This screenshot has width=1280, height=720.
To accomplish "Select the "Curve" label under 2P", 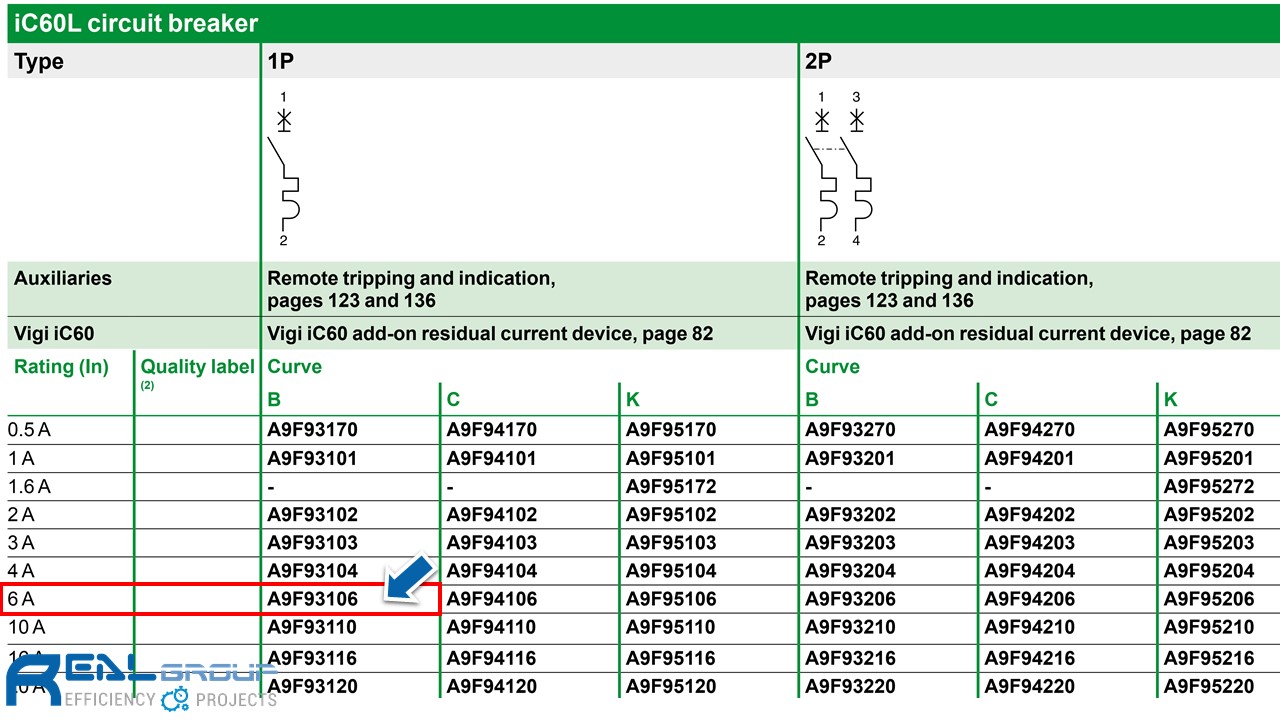I will (x=832, y=366).
